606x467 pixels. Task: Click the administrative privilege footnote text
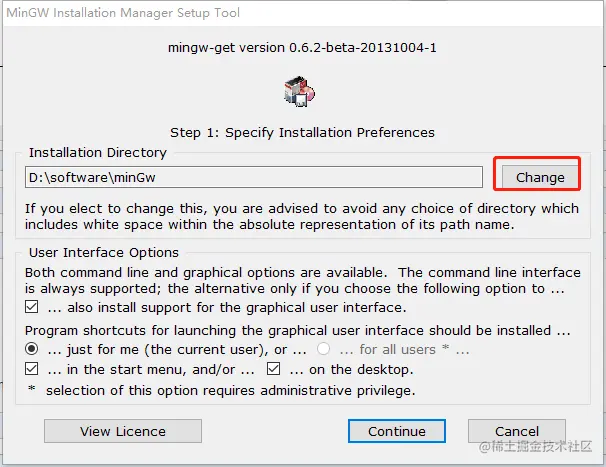tap(230, 390)
